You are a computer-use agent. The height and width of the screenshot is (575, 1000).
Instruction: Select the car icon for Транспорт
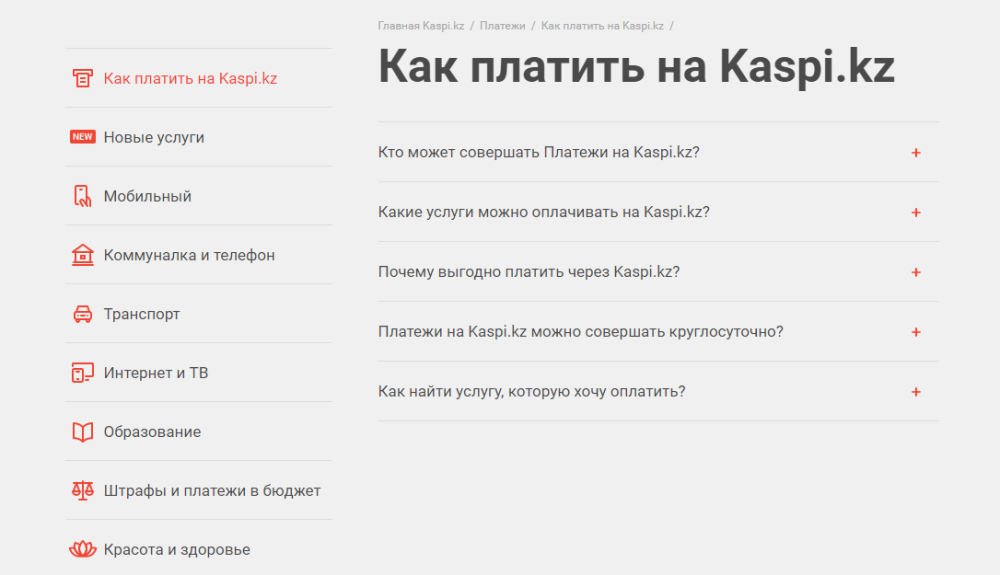[82, 314]
